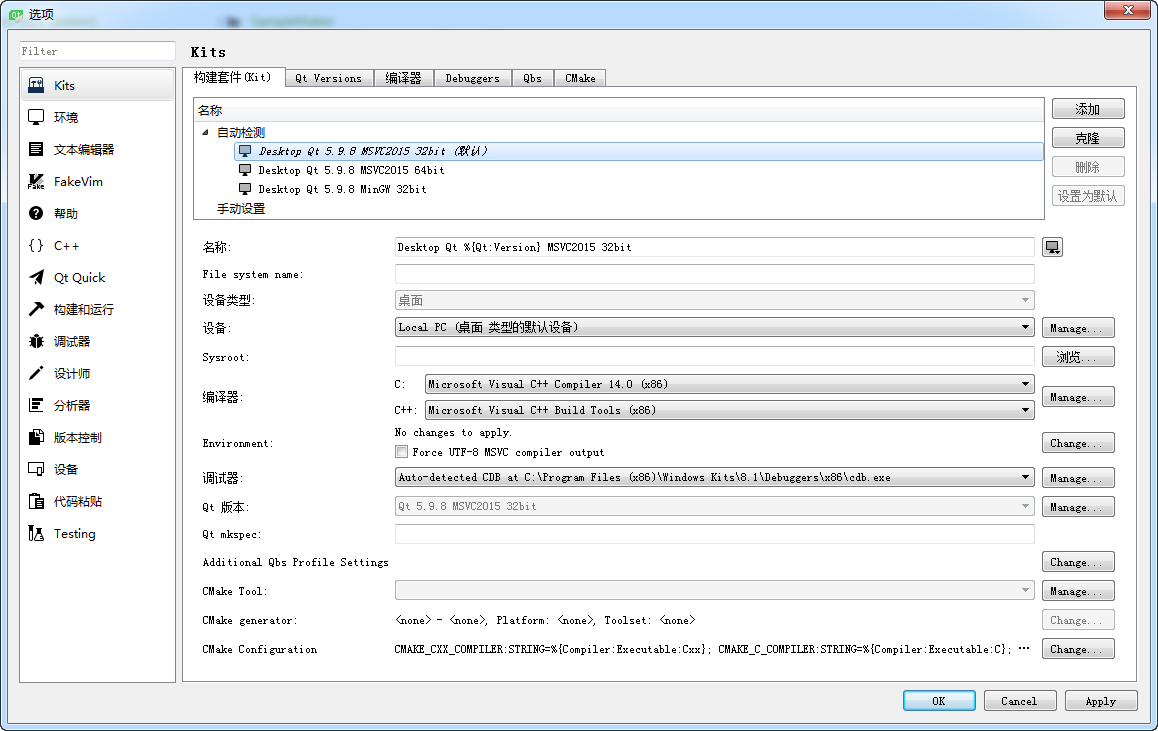Clone the kit with 克隆 button
This screenshot has width=1158, height=731.
1088,137
